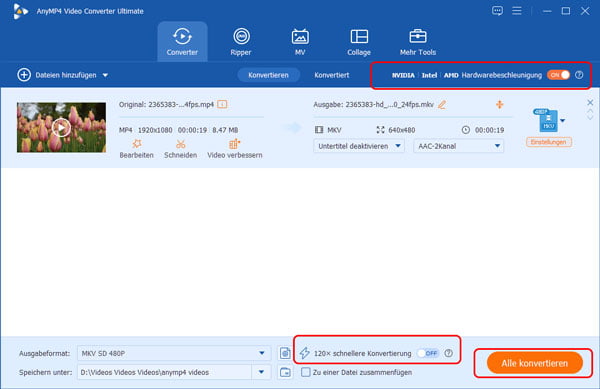Image resolution: width=600 pixels, height=389 pixels.
Task: Open the feedback chat icon in title bar
Action: click(497, 11)
